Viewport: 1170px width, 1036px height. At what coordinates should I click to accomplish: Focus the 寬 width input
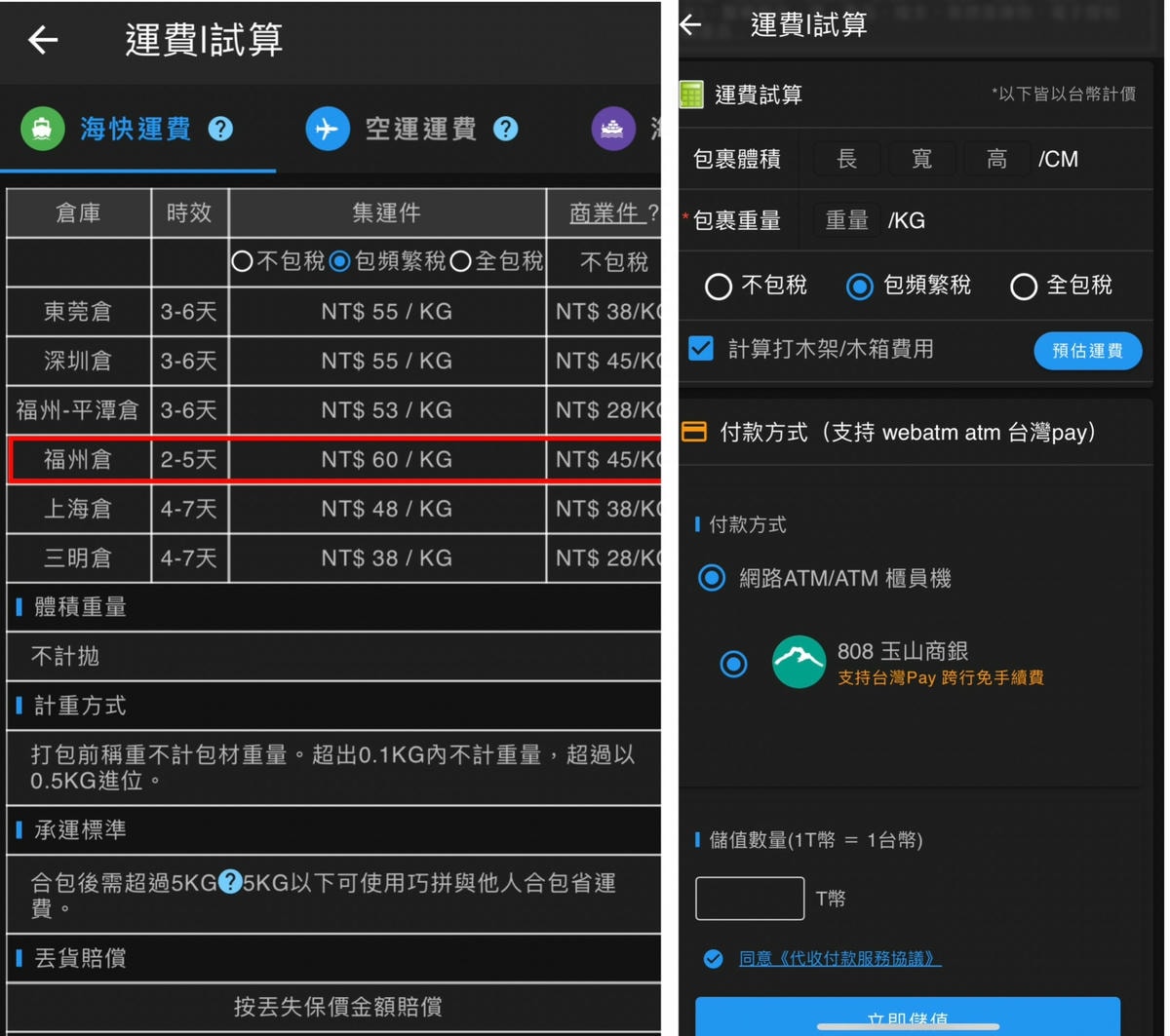coord(921,159)
